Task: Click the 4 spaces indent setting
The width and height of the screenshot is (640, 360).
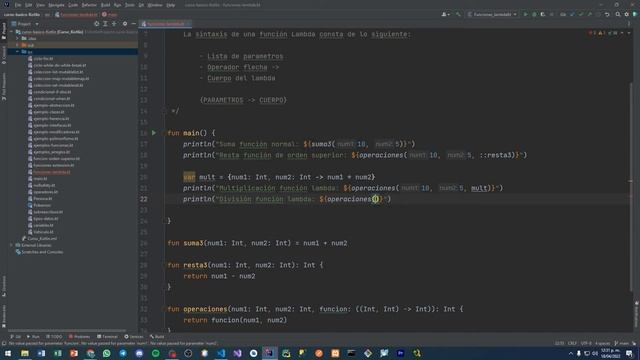Action: point(602,343)
